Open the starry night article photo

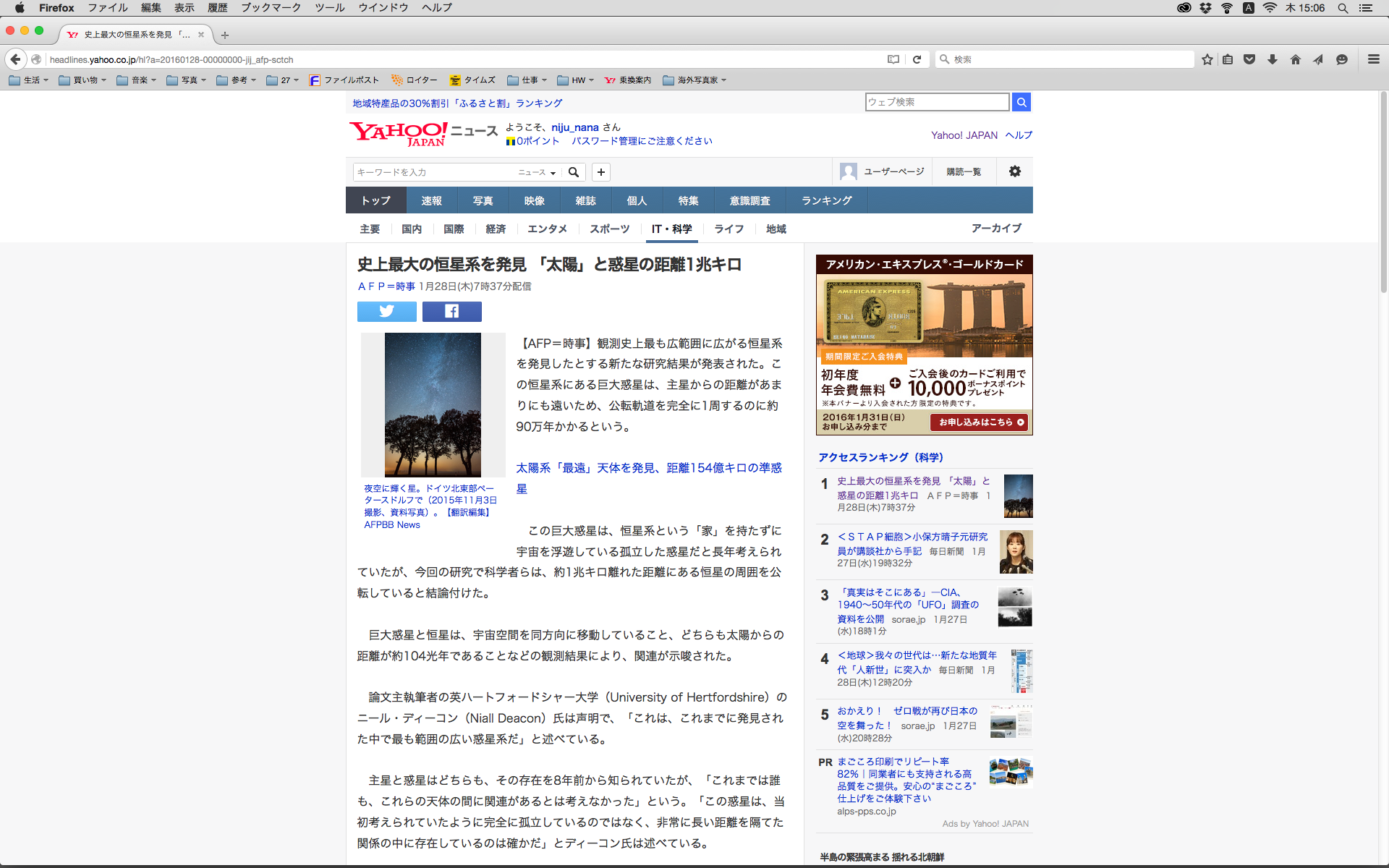[x=433, y=404]
